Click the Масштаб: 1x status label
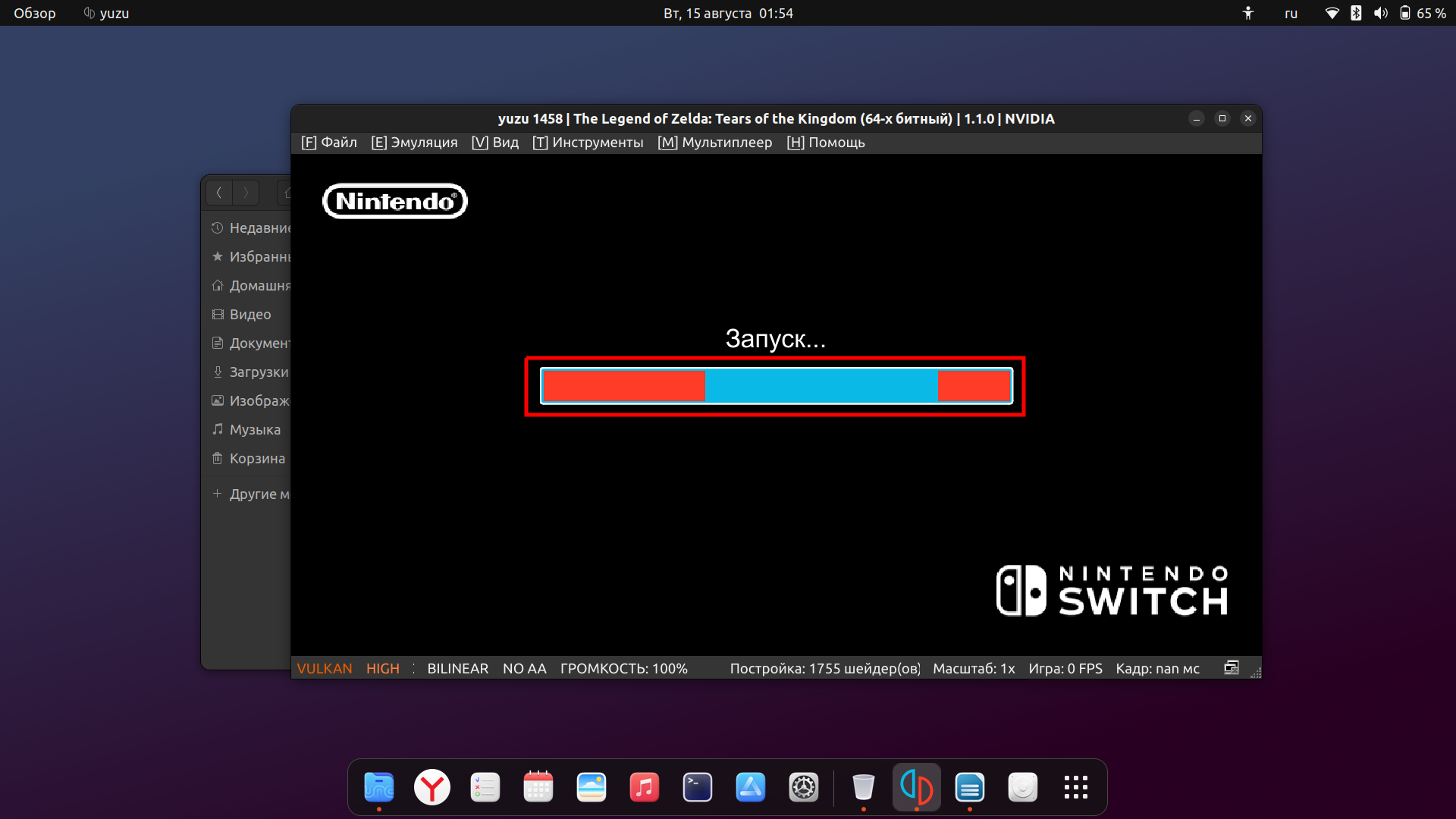1456x819 pixels. [974, 669]
